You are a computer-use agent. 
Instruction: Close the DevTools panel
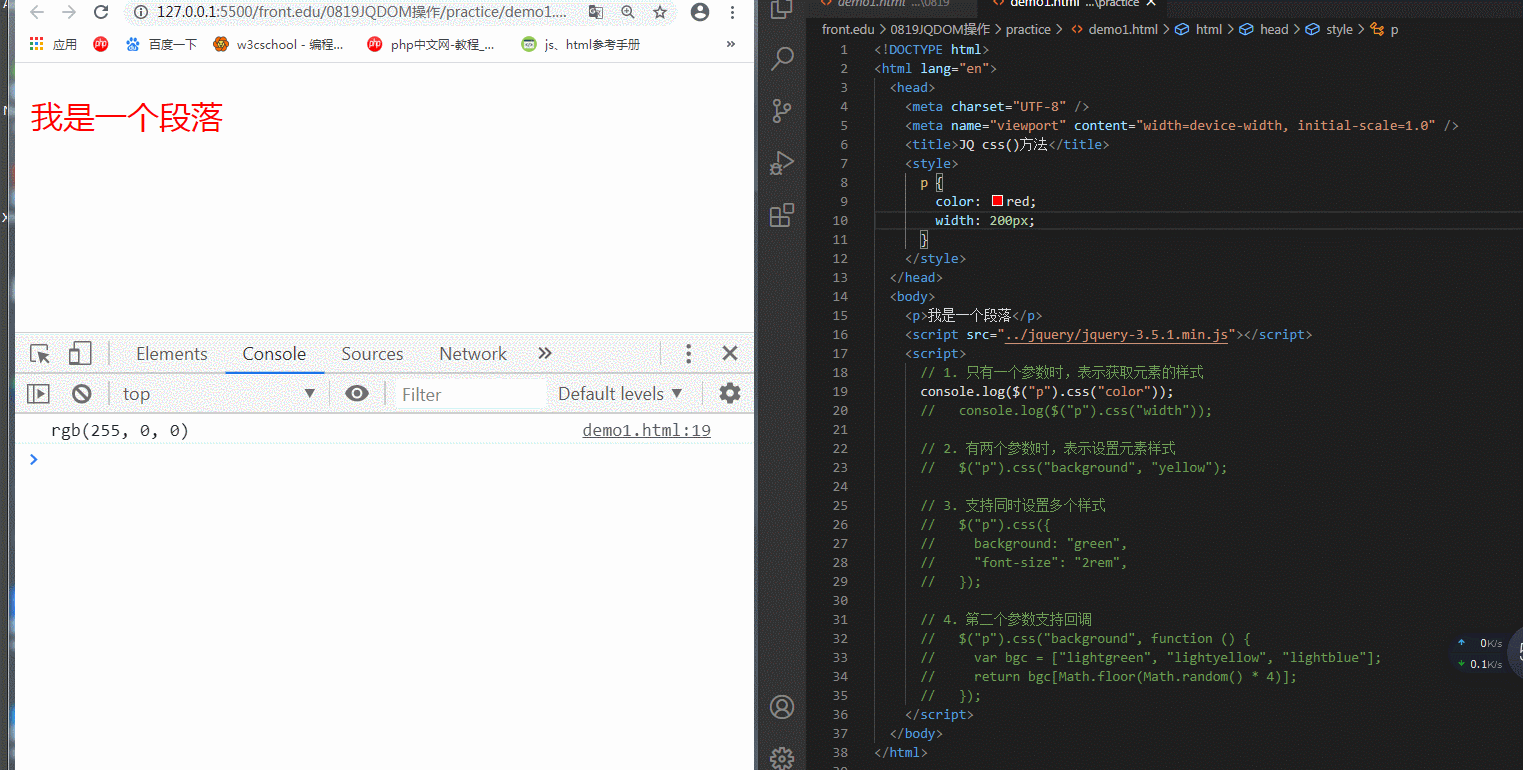[730, 354]
